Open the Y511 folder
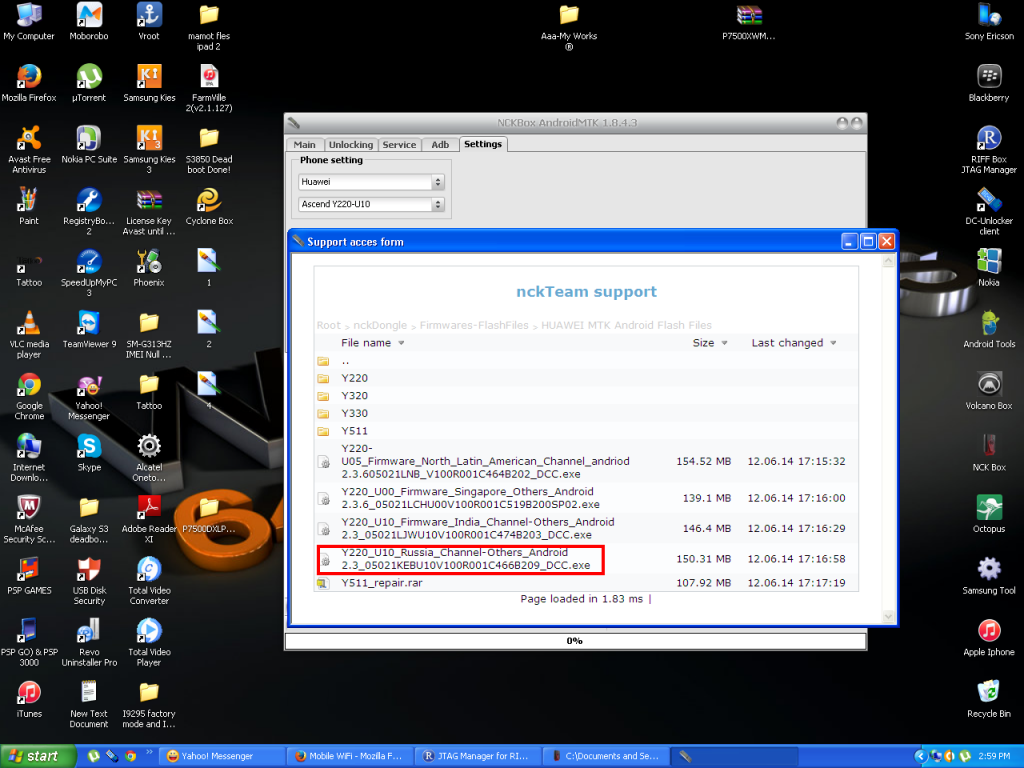This screenshot has width=1024, height=768. click(x=354, y=430)
